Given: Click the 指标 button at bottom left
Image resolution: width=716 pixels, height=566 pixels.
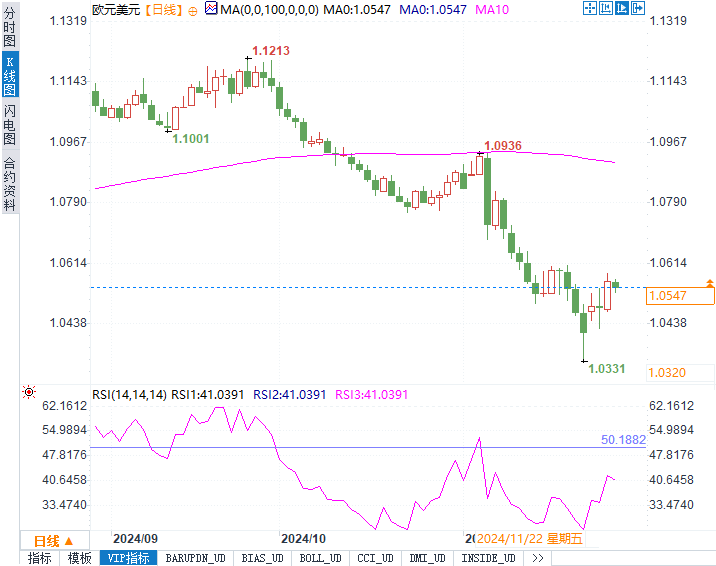Looking at the screenshot, I should [x=40, y=558].
